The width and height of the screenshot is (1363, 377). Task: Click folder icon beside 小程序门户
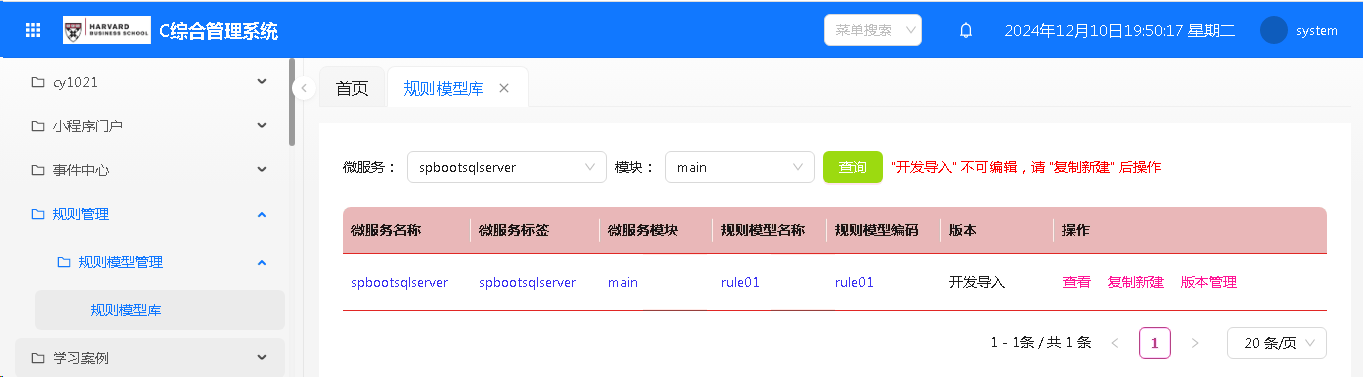(38, 126)
